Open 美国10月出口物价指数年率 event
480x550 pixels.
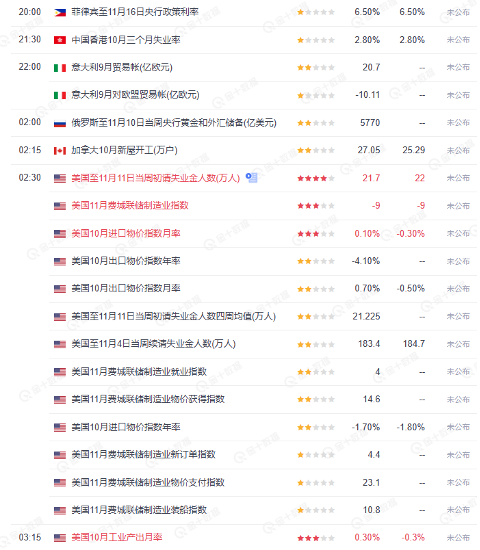126,261
